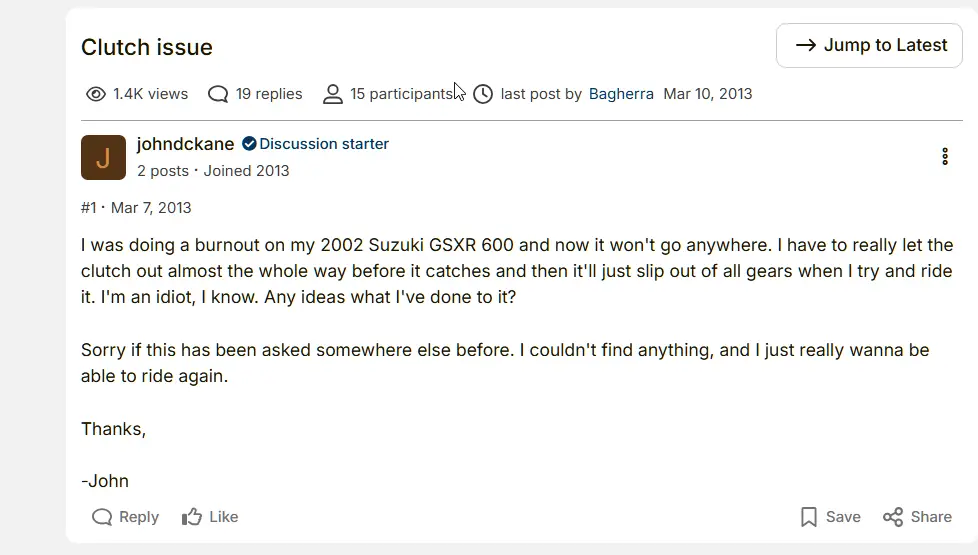Click the Mar 10, 2013 last post date

708,94
